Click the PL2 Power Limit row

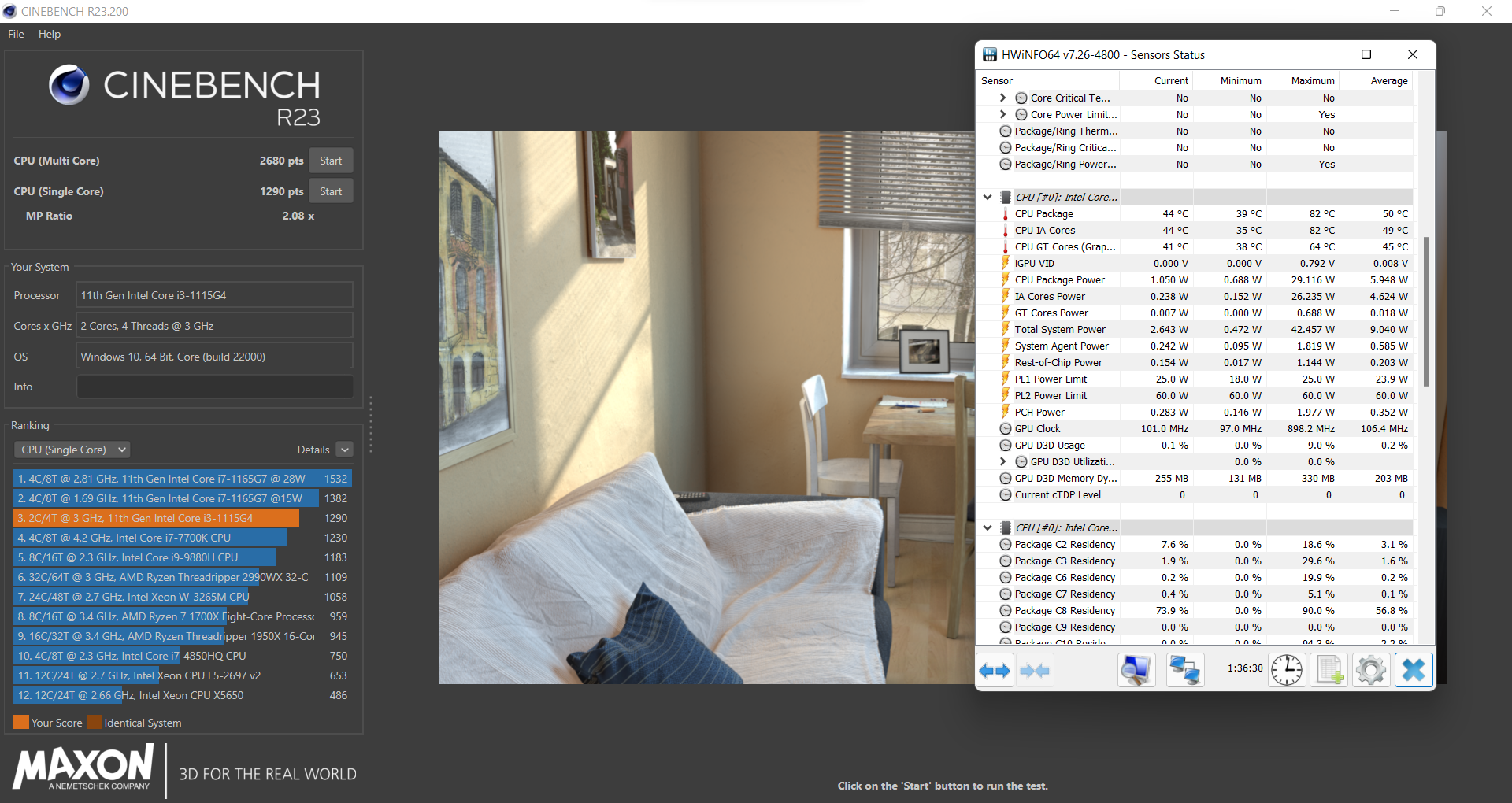(1195, 396)
